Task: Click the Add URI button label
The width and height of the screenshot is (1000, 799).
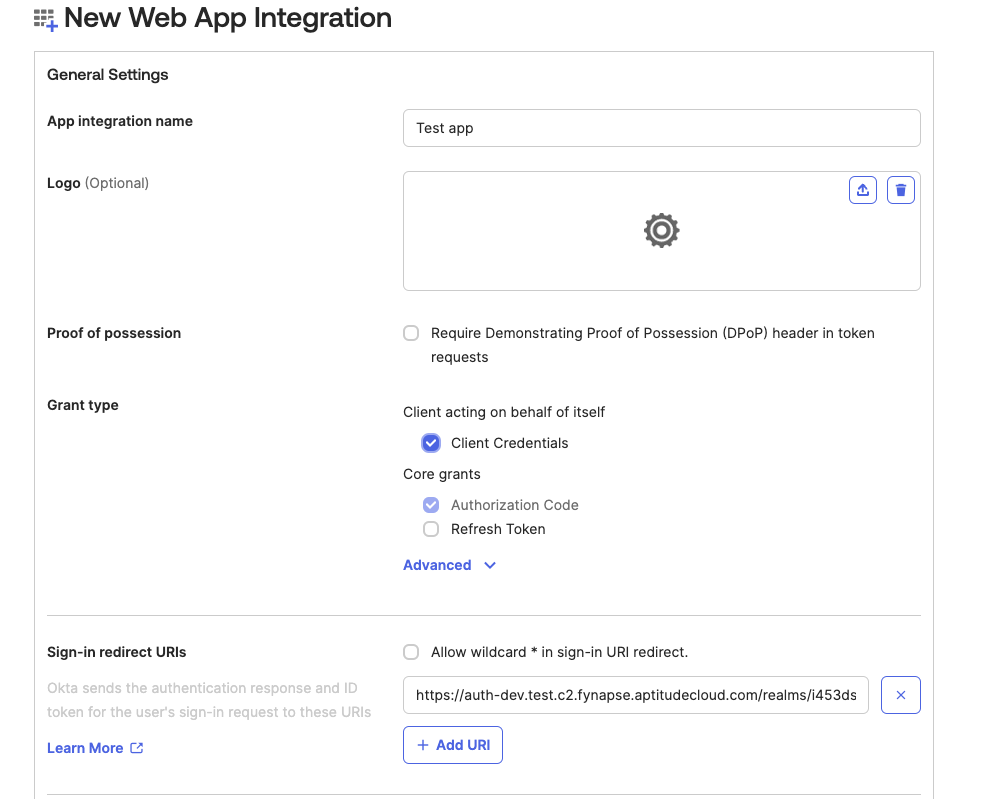Action: pos(463,745)
